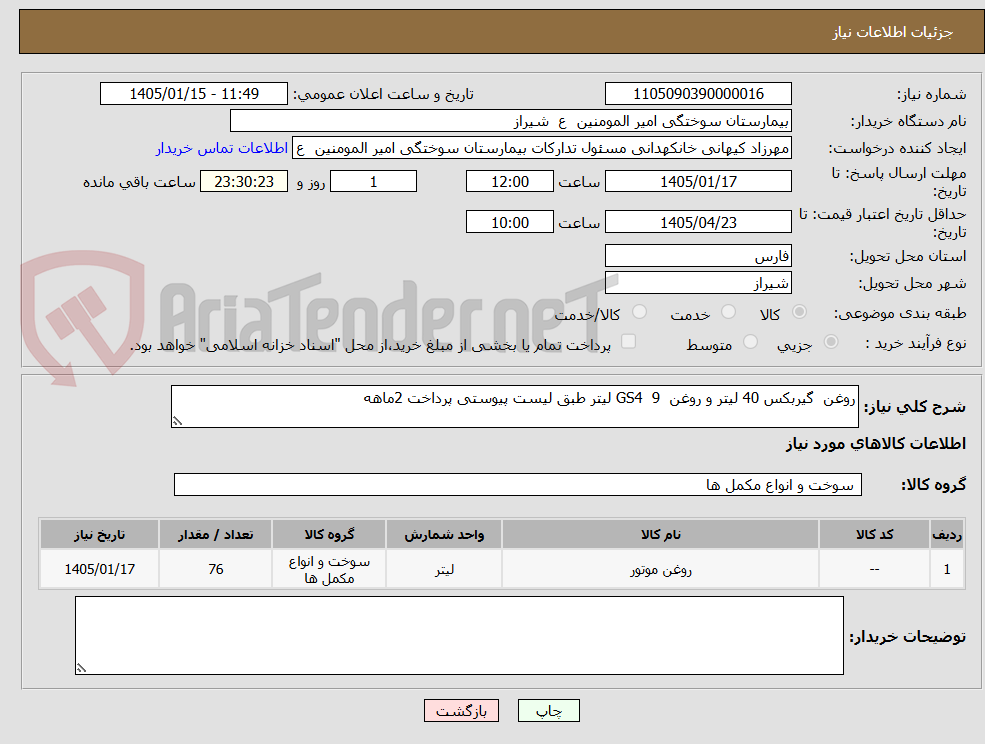
Task: Click the remaining days field showing 1
Action: click(x=373, y=182)
